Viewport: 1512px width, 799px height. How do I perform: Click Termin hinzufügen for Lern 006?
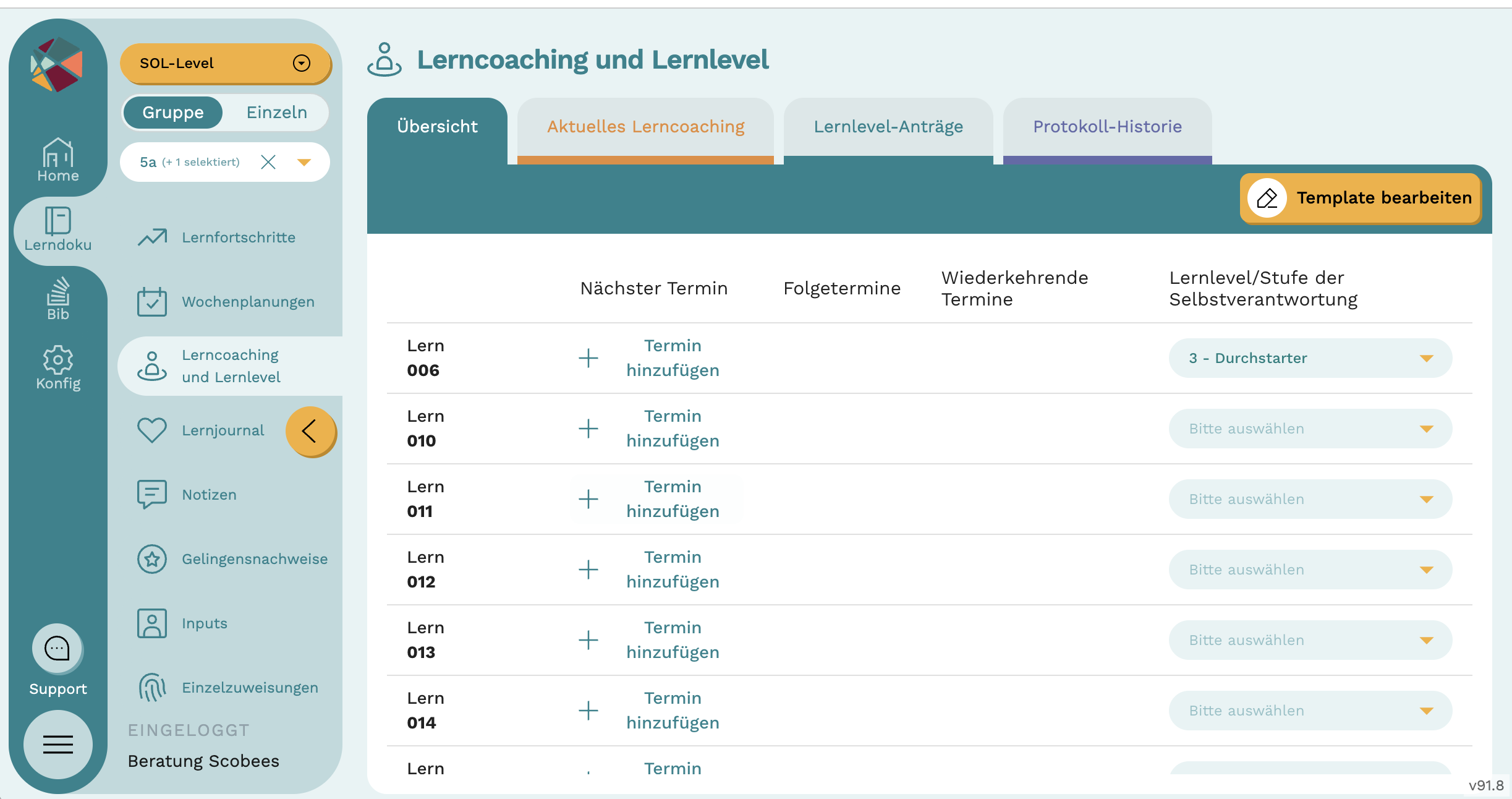pos(673,358)
